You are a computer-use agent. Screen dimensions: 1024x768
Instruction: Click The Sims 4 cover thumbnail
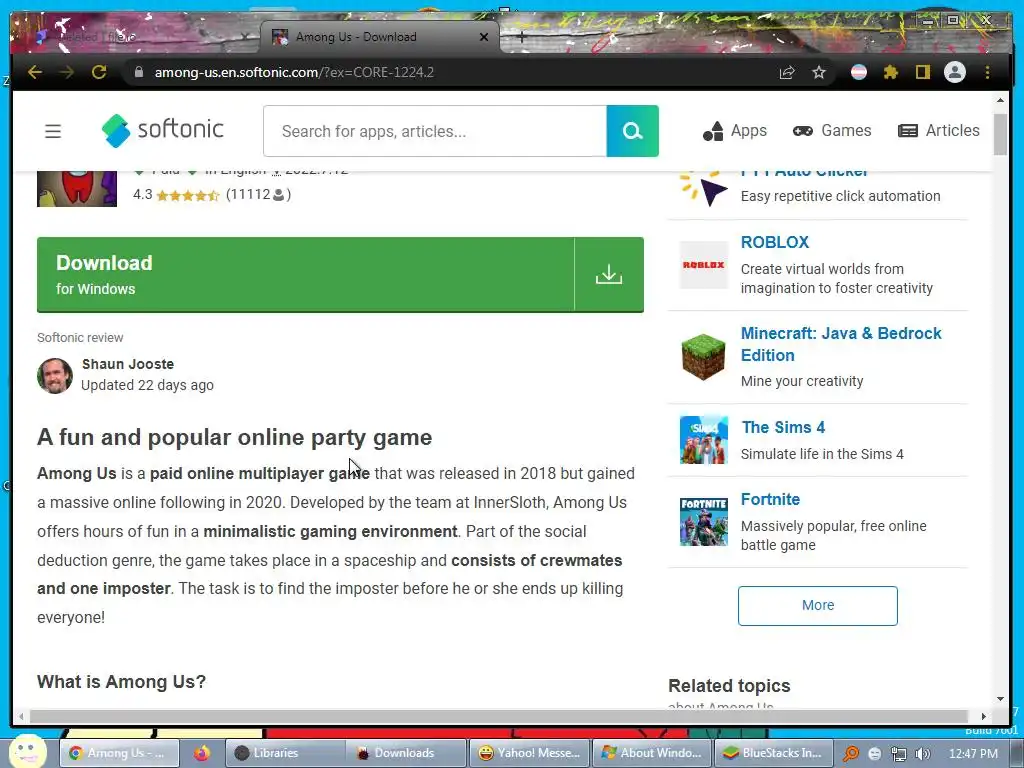pyautogui.click(x=703, y=440)
